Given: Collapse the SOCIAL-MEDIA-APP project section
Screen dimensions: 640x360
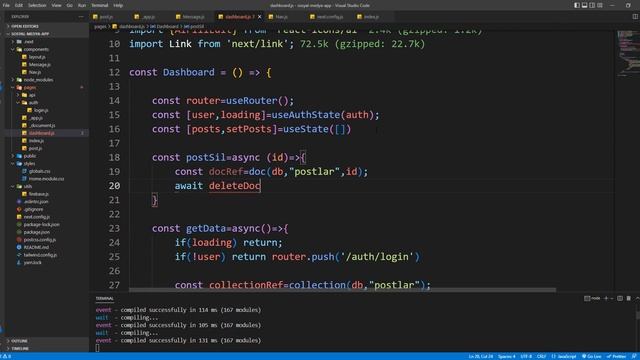Looking at the screenshot, I should pos(30,34).
